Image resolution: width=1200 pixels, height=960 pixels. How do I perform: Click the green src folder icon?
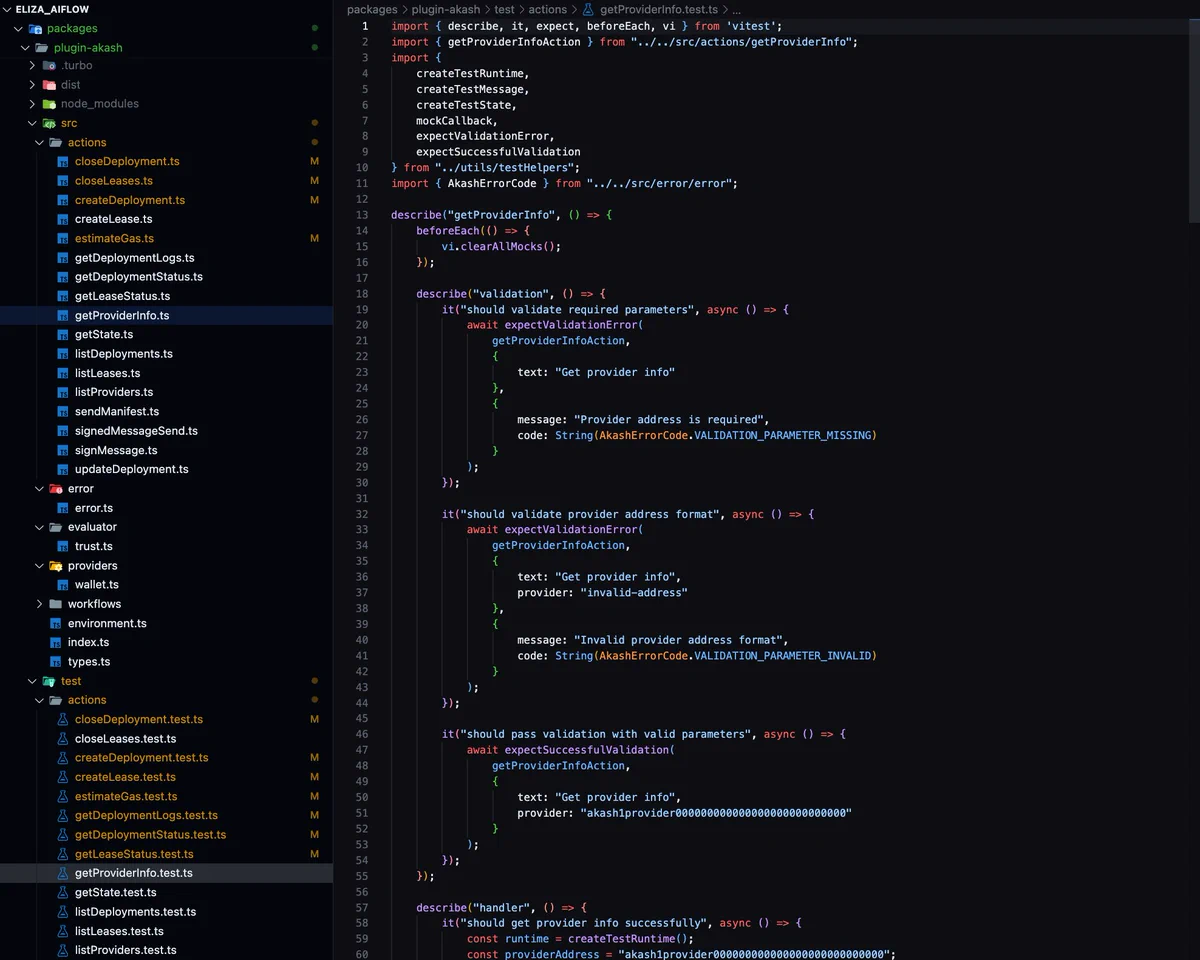pyautogui.click(x=49, y=123)
